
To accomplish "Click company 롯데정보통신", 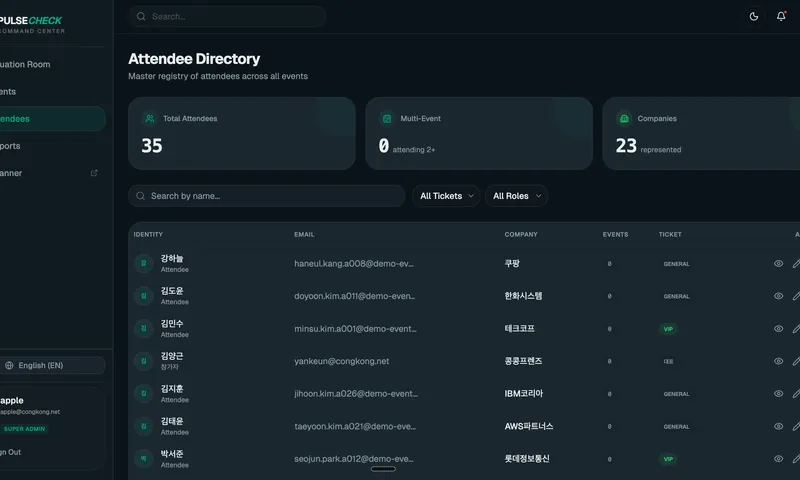I will pyautogui.click(x=527, y=459).
